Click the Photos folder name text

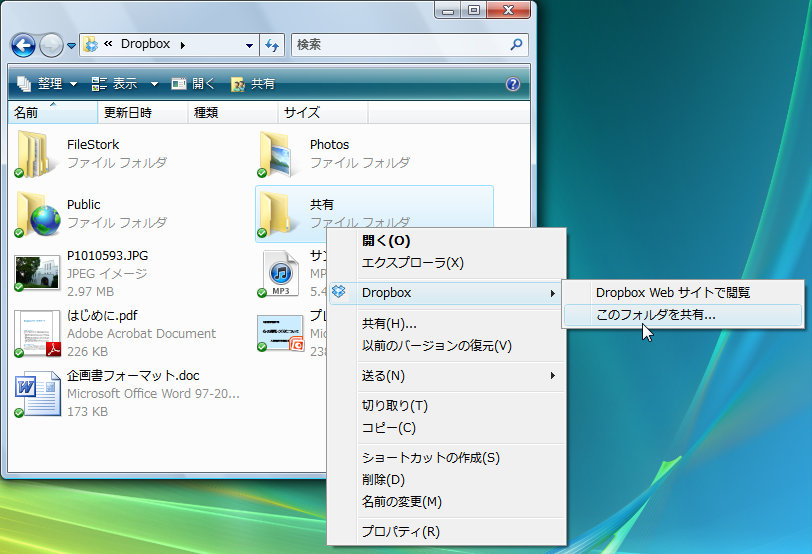coord(329,144)
